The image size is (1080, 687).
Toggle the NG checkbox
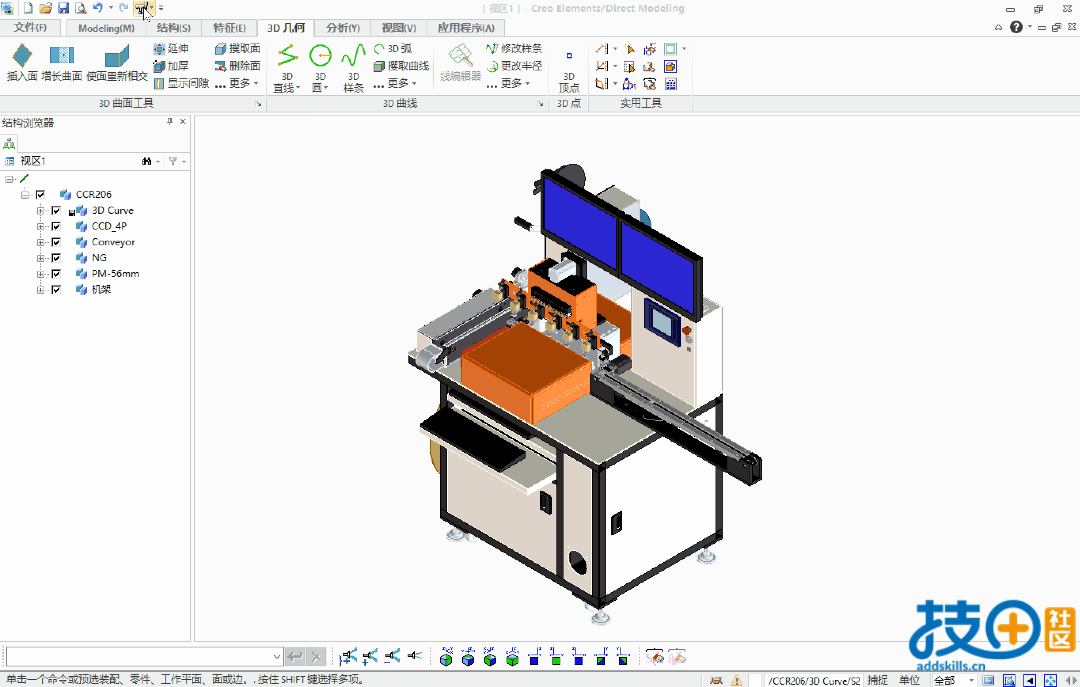click(56, 258)
